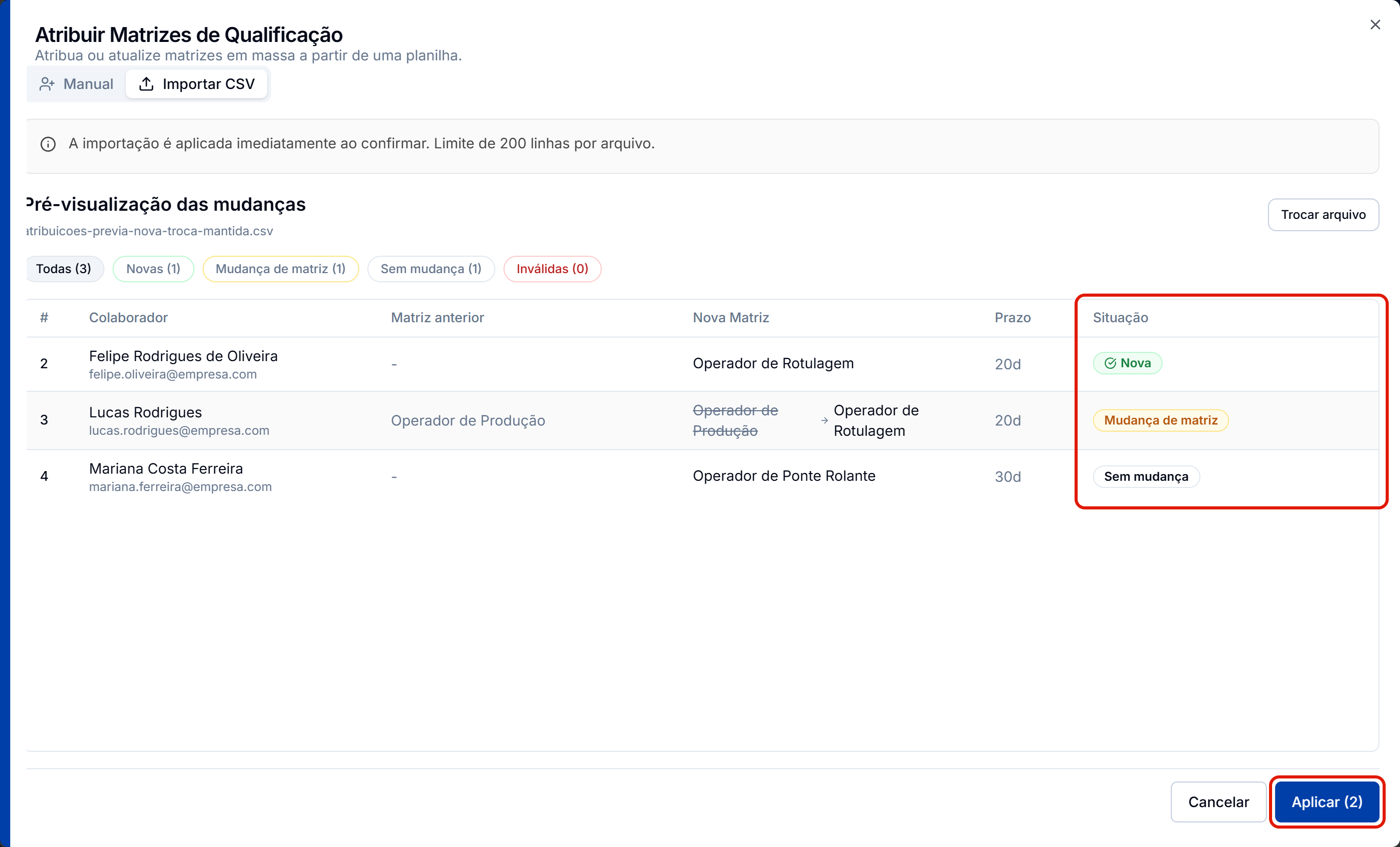The image size is (1400, 847).
Task: Click Operador de Ponte Rolante cell
Action: pos(784,476)
